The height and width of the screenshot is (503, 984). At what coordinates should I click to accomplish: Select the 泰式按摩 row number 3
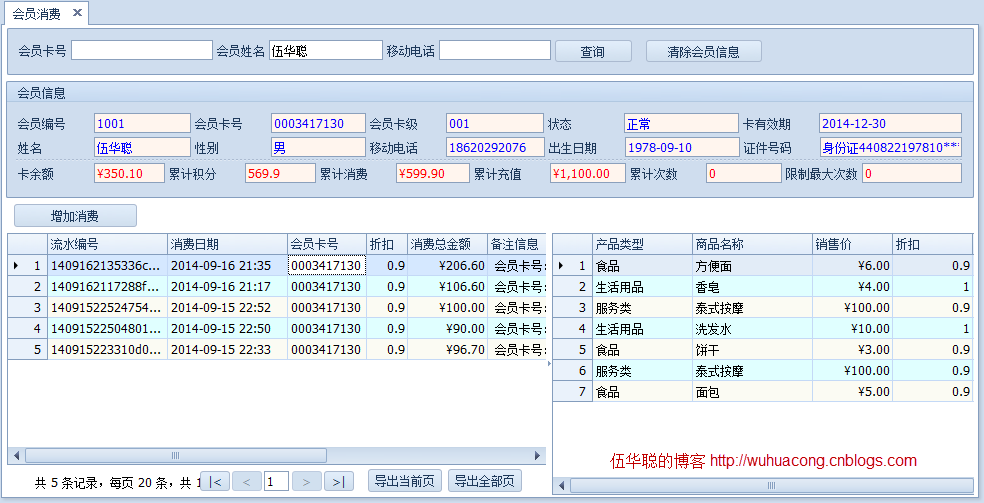[x=751, y=307]
